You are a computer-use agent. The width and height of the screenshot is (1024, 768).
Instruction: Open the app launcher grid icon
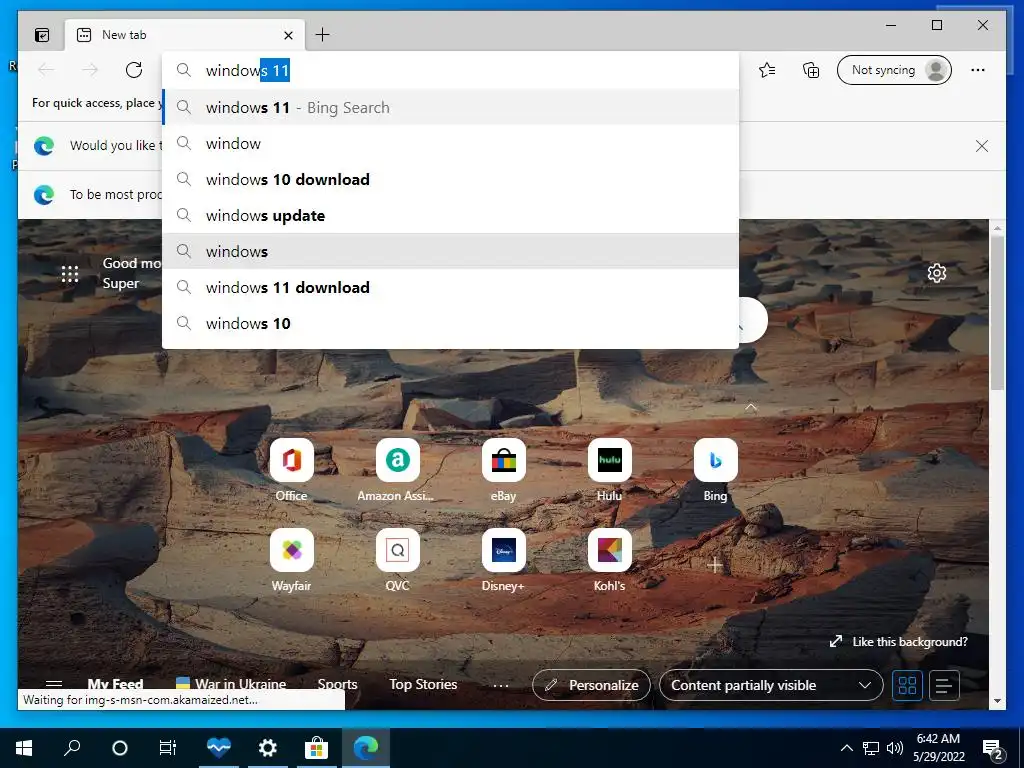[70, 274]
